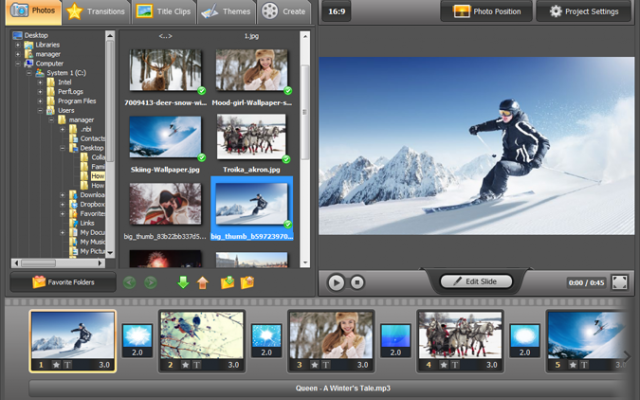Open Favorite Folders
Image resolution: width=640 pixels, height=400 pixels.
click(63, 282)
